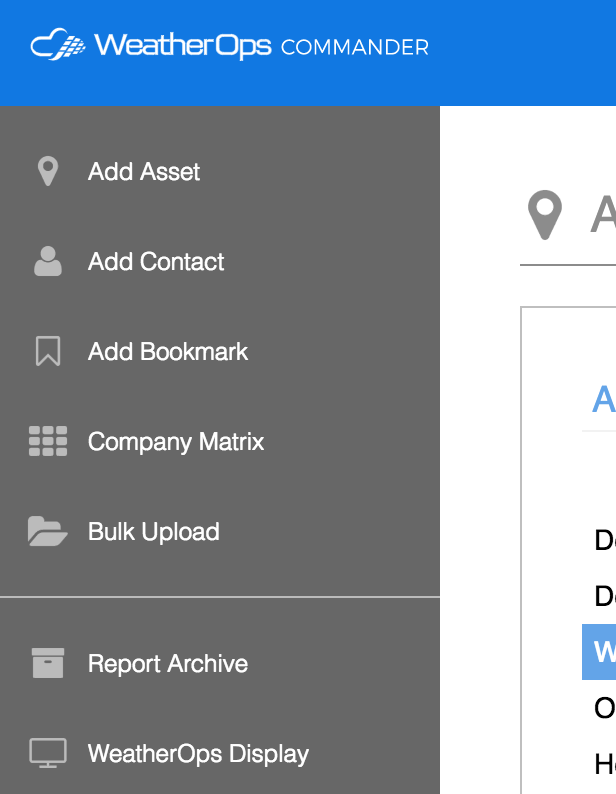Image resolution: width=616 pixels, height=794 pixels.
Task: Click the person icon beside Add Contact
Action: click(47, 262)
